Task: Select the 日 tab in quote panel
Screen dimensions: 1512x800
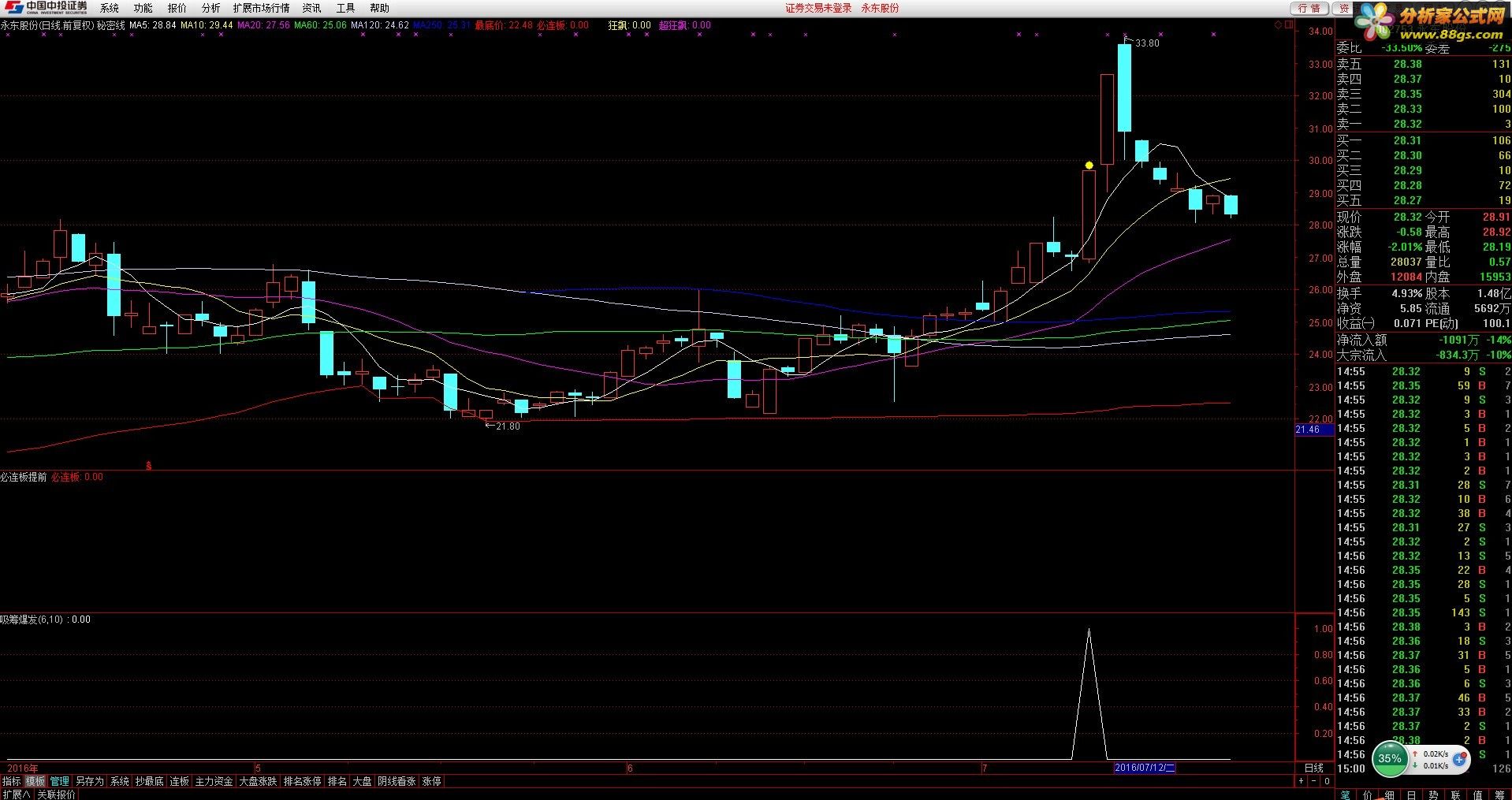Action: tap(1411, 794)
